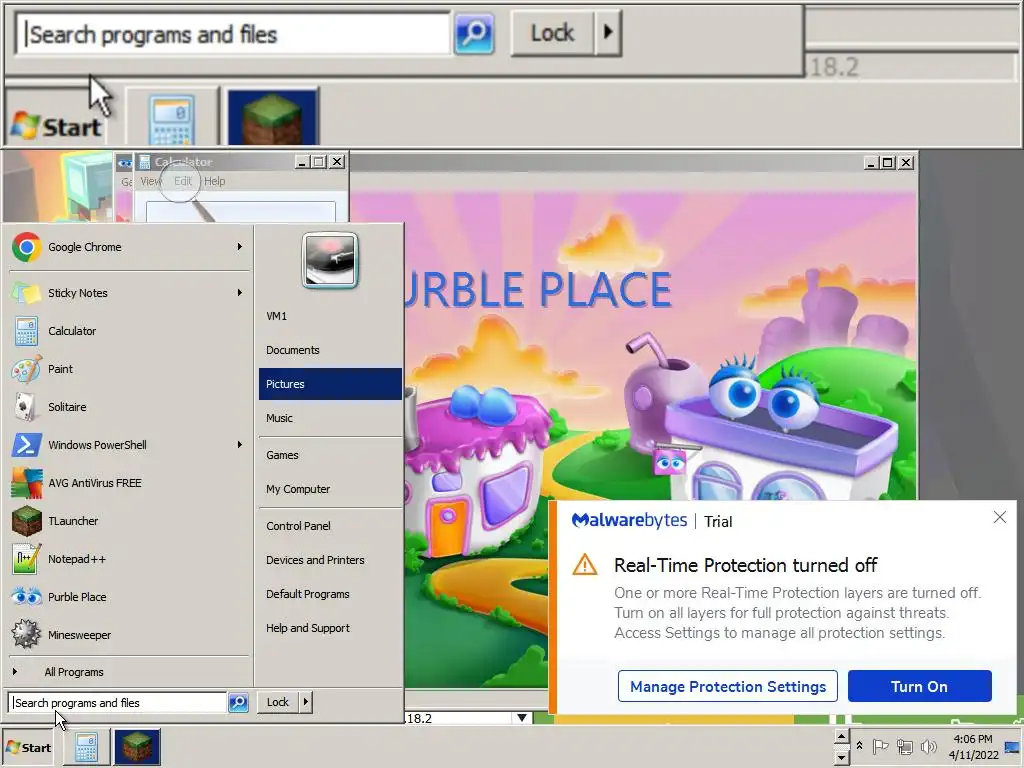The image size is (1024, 768).
Task: Click the Malwarebytes warning triangle icon
Action: (584, 565)
